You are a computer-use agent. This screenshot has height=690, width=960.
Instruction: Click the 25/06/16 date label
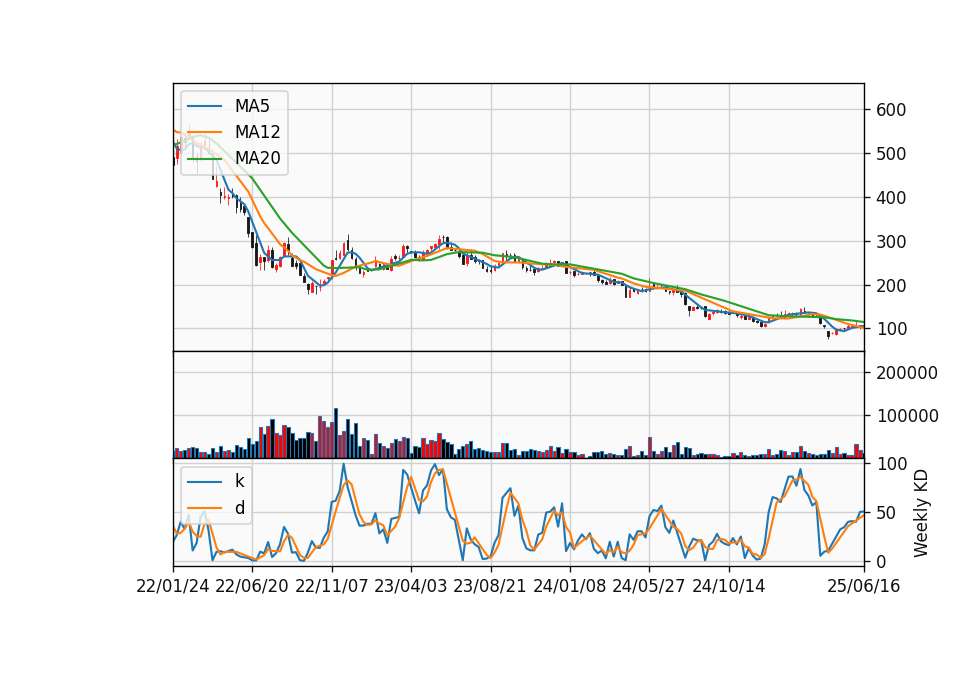[x=864, y=587]
